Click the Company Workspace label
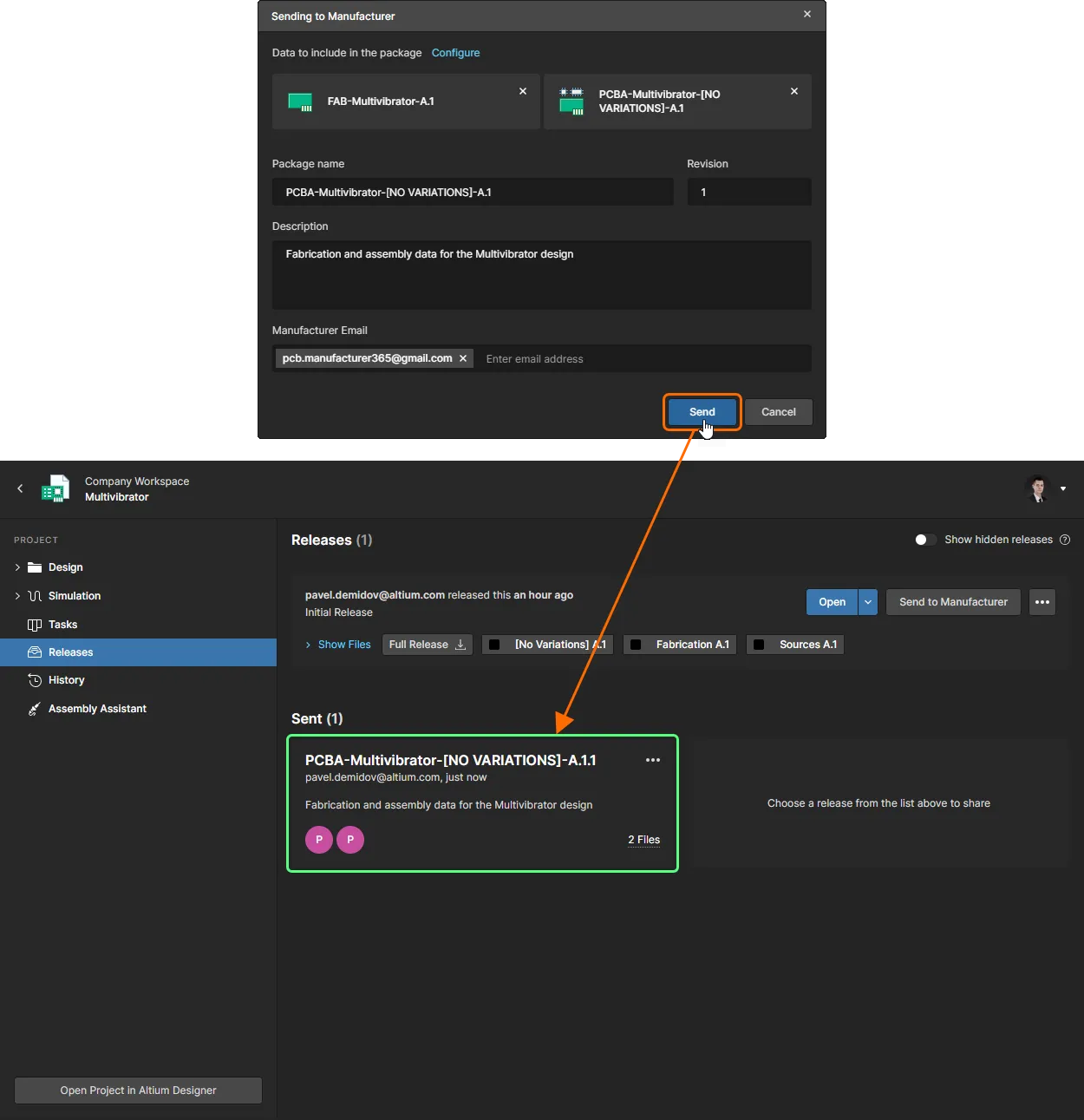The image size is (1084, 1120). 137,481
